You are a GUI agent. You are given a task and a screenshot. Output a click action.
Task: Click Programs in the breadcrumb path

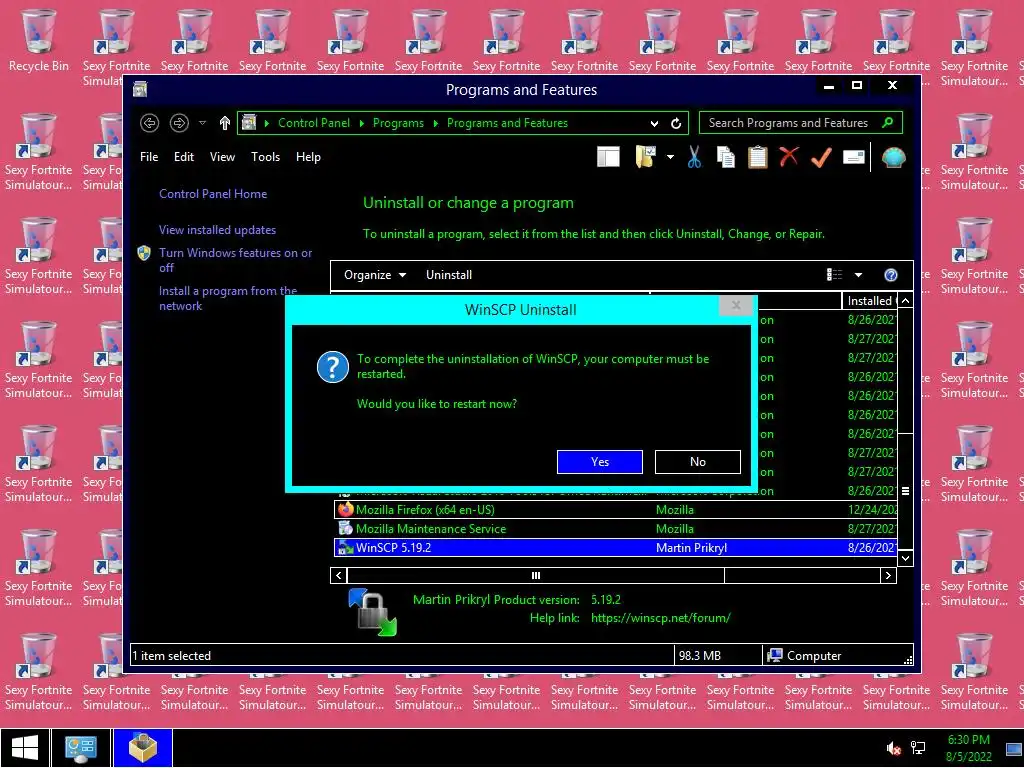tap(398, 123)
